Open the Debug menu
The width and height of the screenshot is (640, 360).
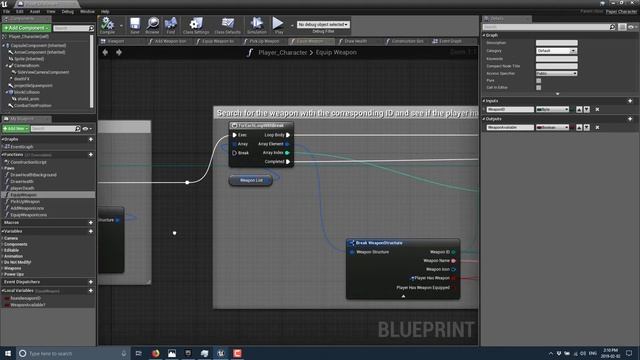pos(67,11)
